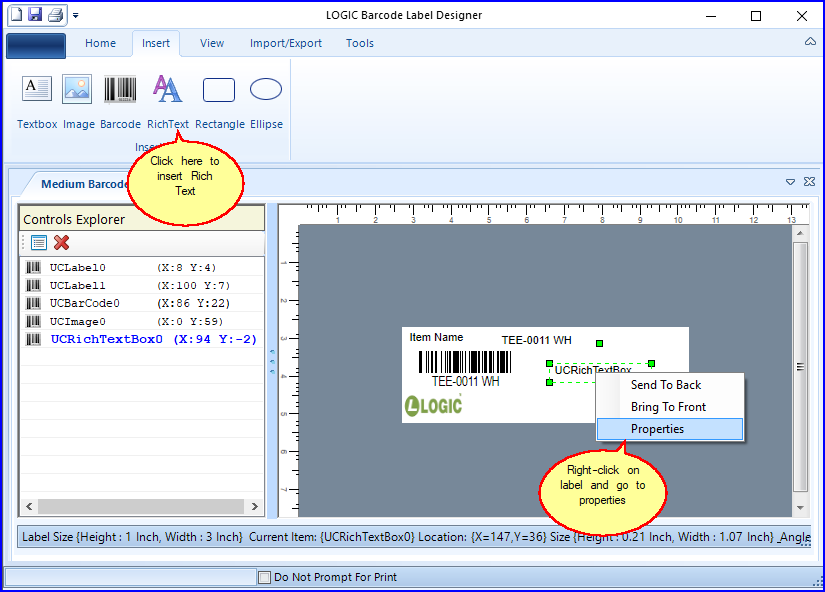Go to the Import/Export ribbon tab
Image resolution: width=825 pixels, height=592 pixels.
point(286,43)
